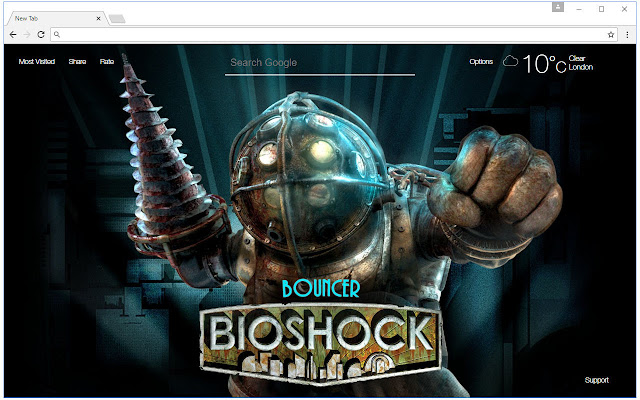Maximize the Chrome window
The image size is (640, 400).
coord(601,9)
